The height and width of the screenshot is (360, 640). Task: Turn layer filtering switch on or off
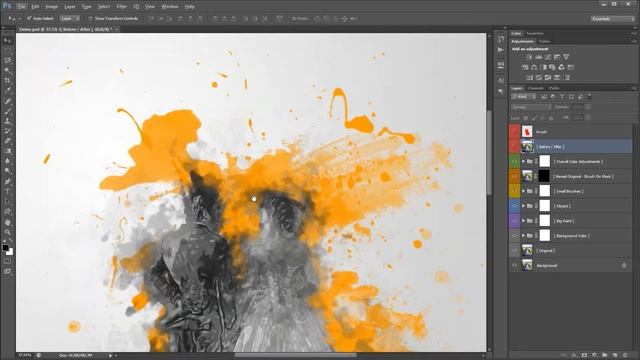[589, 97]
